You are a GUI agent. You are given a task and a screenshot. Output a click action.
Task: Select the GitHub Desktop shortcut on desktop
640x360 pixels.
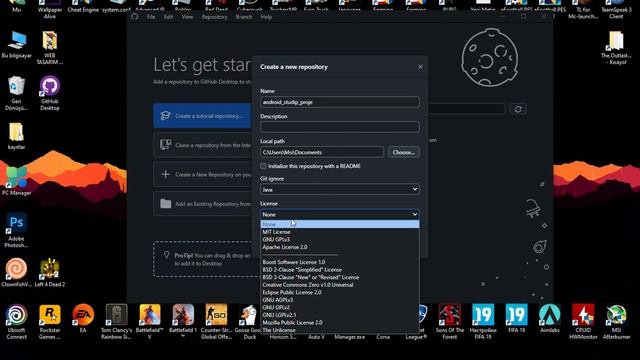(50, 93)
